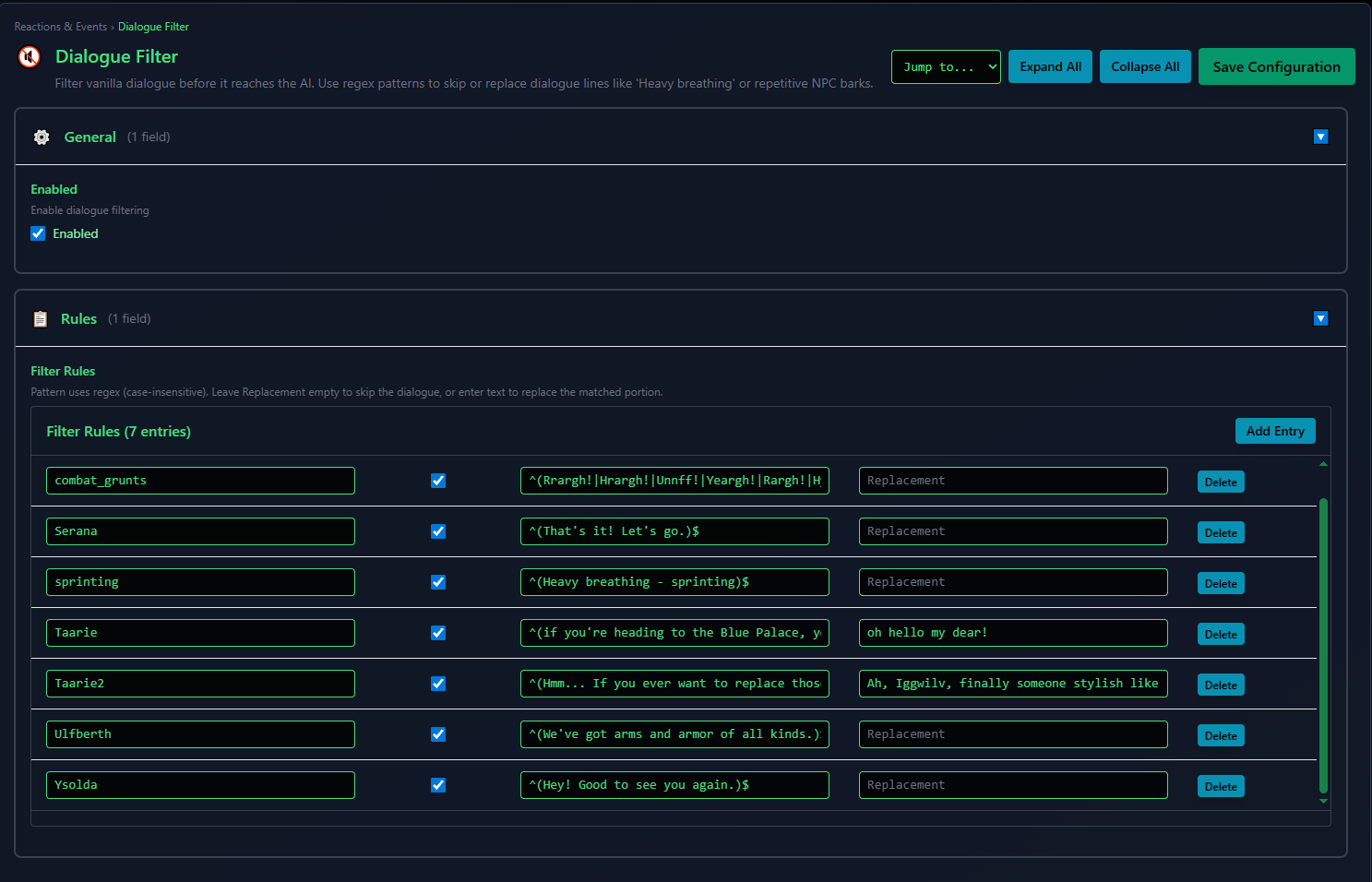Delete the Taarie2 filter rule
1372x882 pixels.
1220,685
